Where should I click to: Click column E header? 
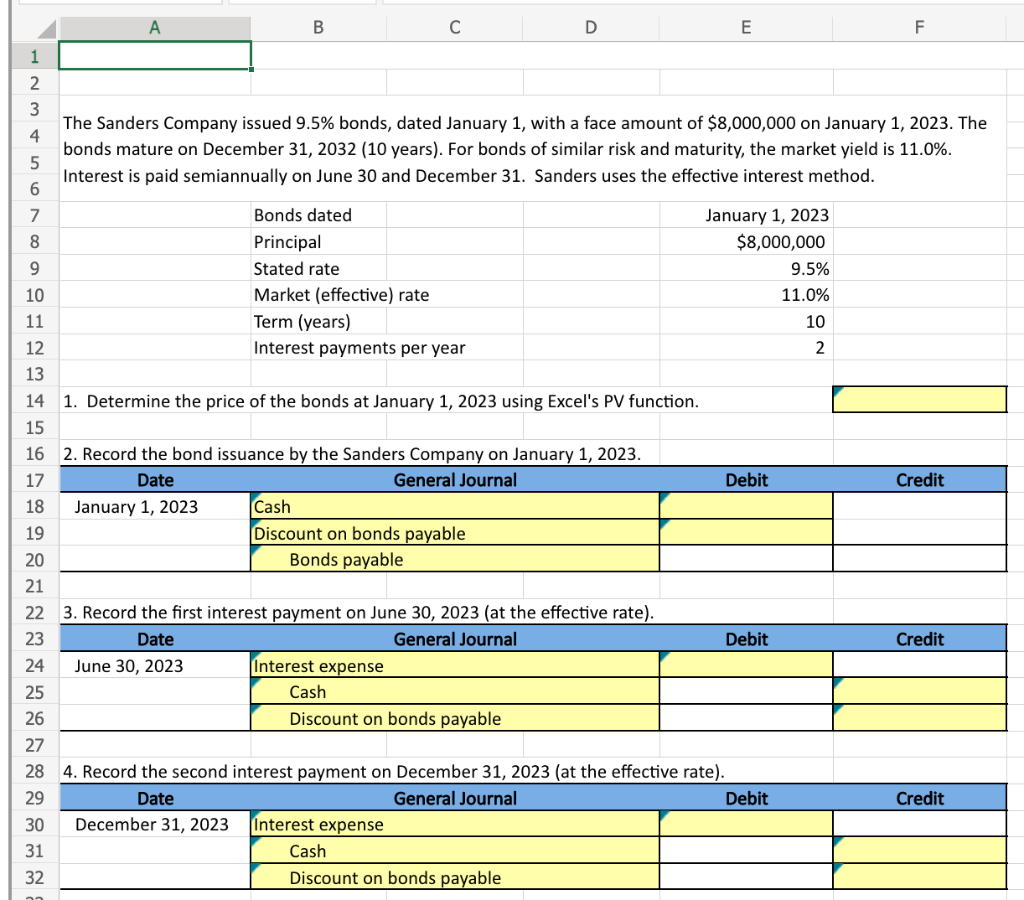click(746, 27)
